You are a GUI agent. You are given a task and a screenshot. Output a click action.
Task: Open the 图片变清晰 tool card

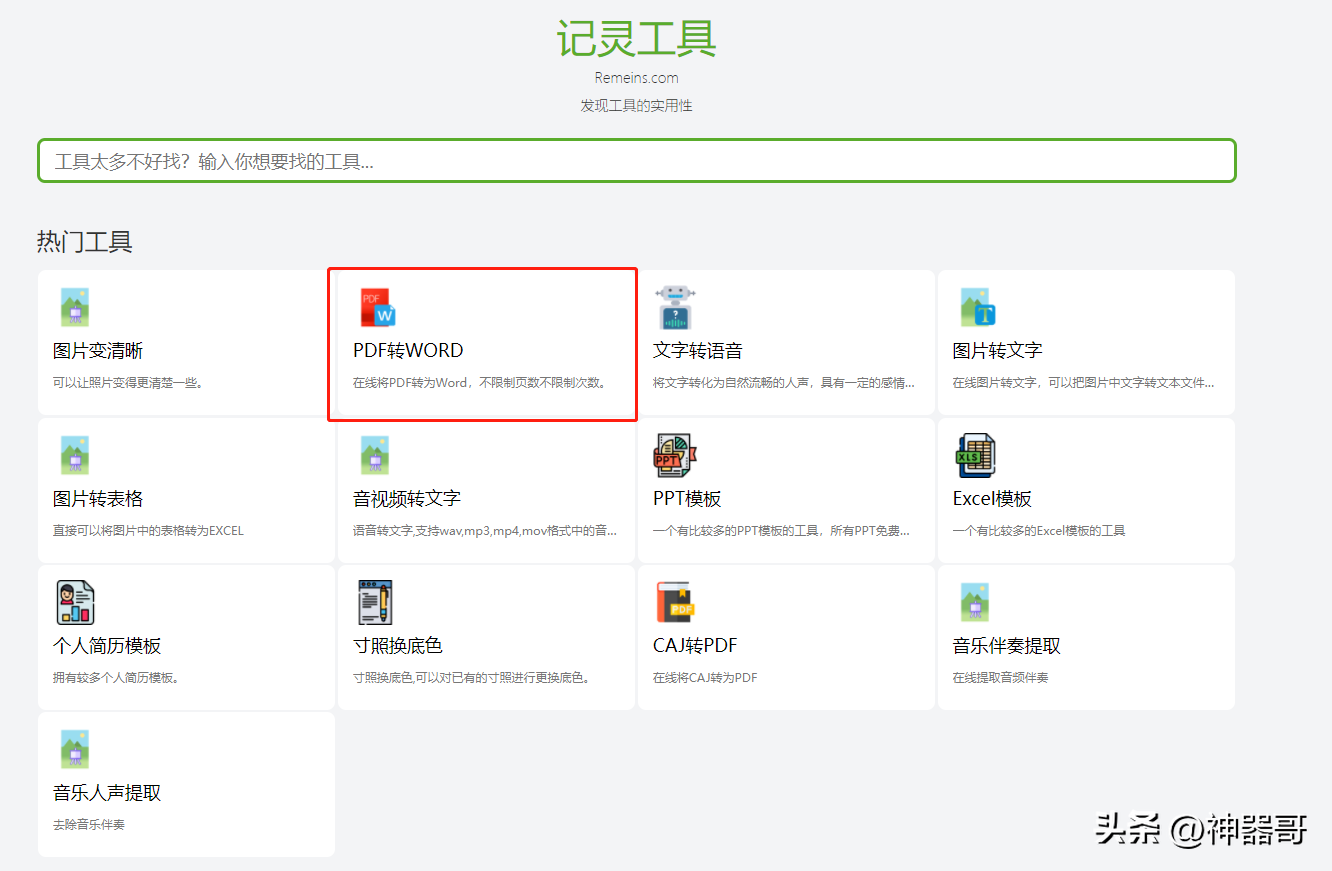[186, 343]
